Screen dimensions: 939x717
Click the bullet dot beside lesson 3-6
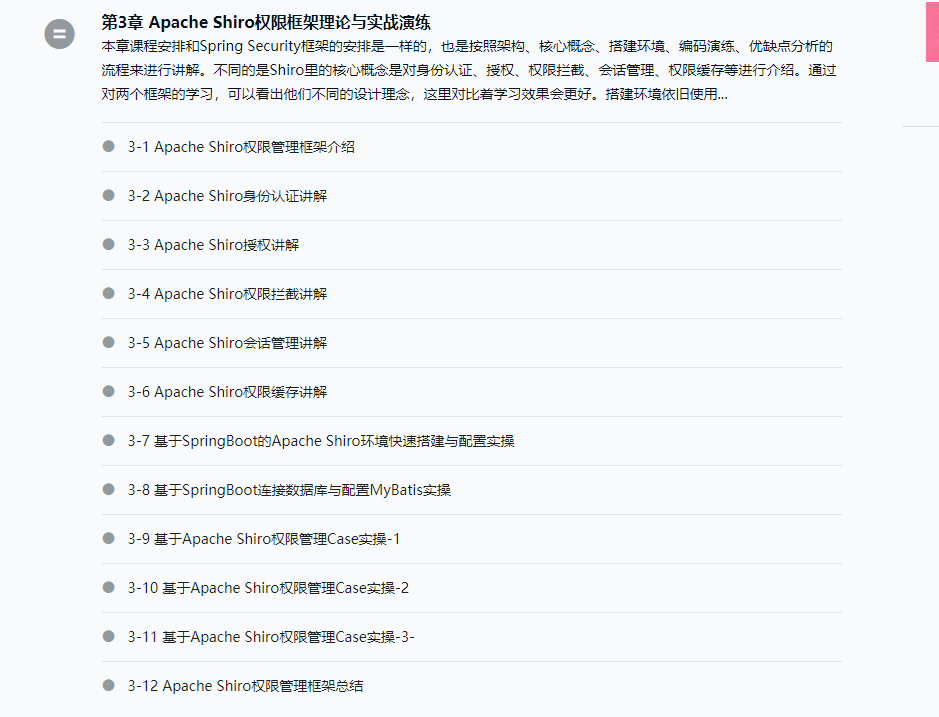[108, 391]
